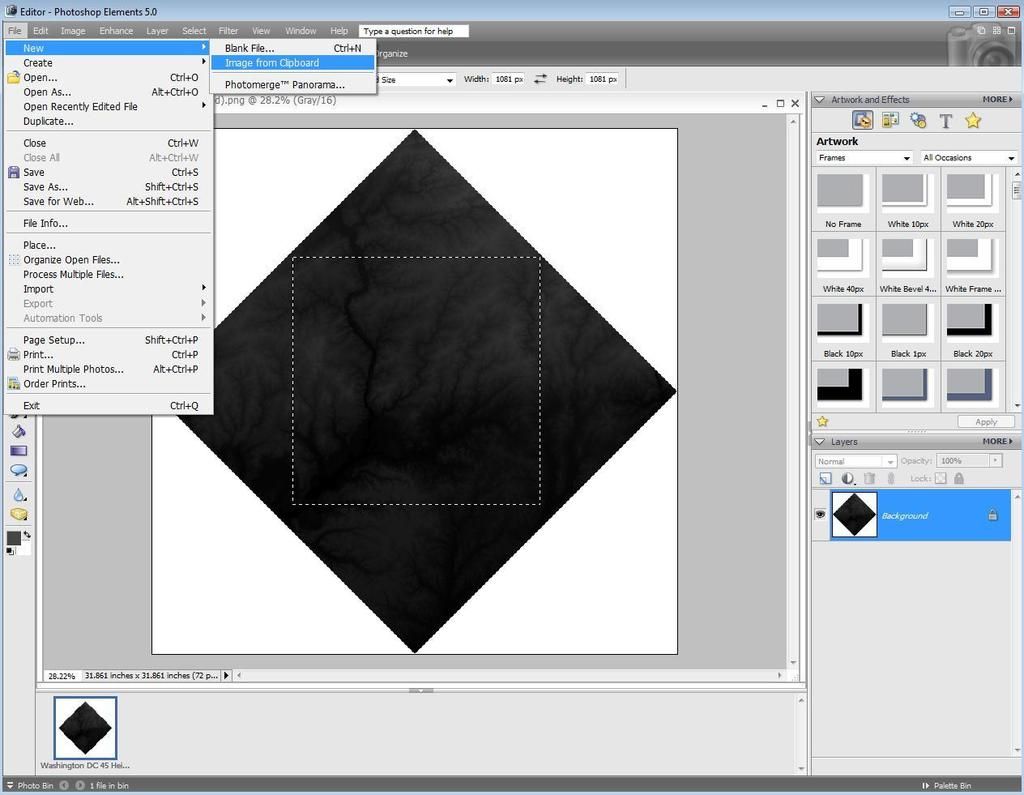
Task: Click MORE in Artwork and Effects panel
Action: [997, 99]
